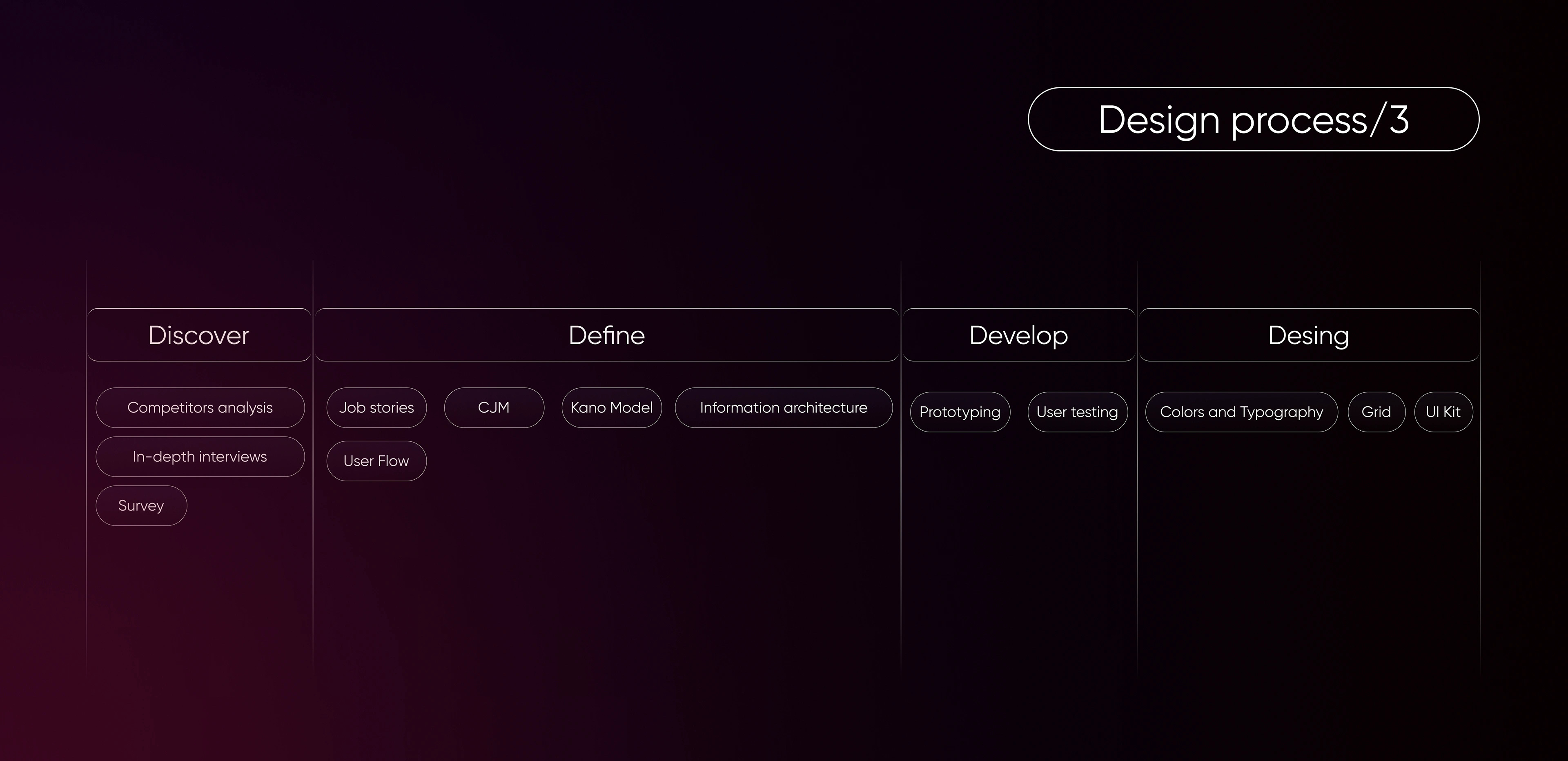1568x761 pixels.
Task: Click the Design process/3 title pill
Action: [1253, 119]
